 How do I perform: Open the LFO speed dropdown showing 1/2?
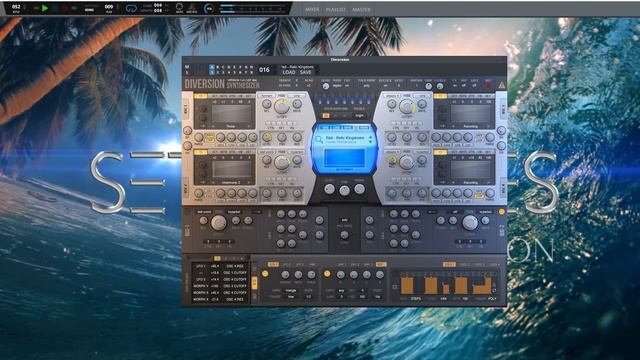click(x=309, y=297)
